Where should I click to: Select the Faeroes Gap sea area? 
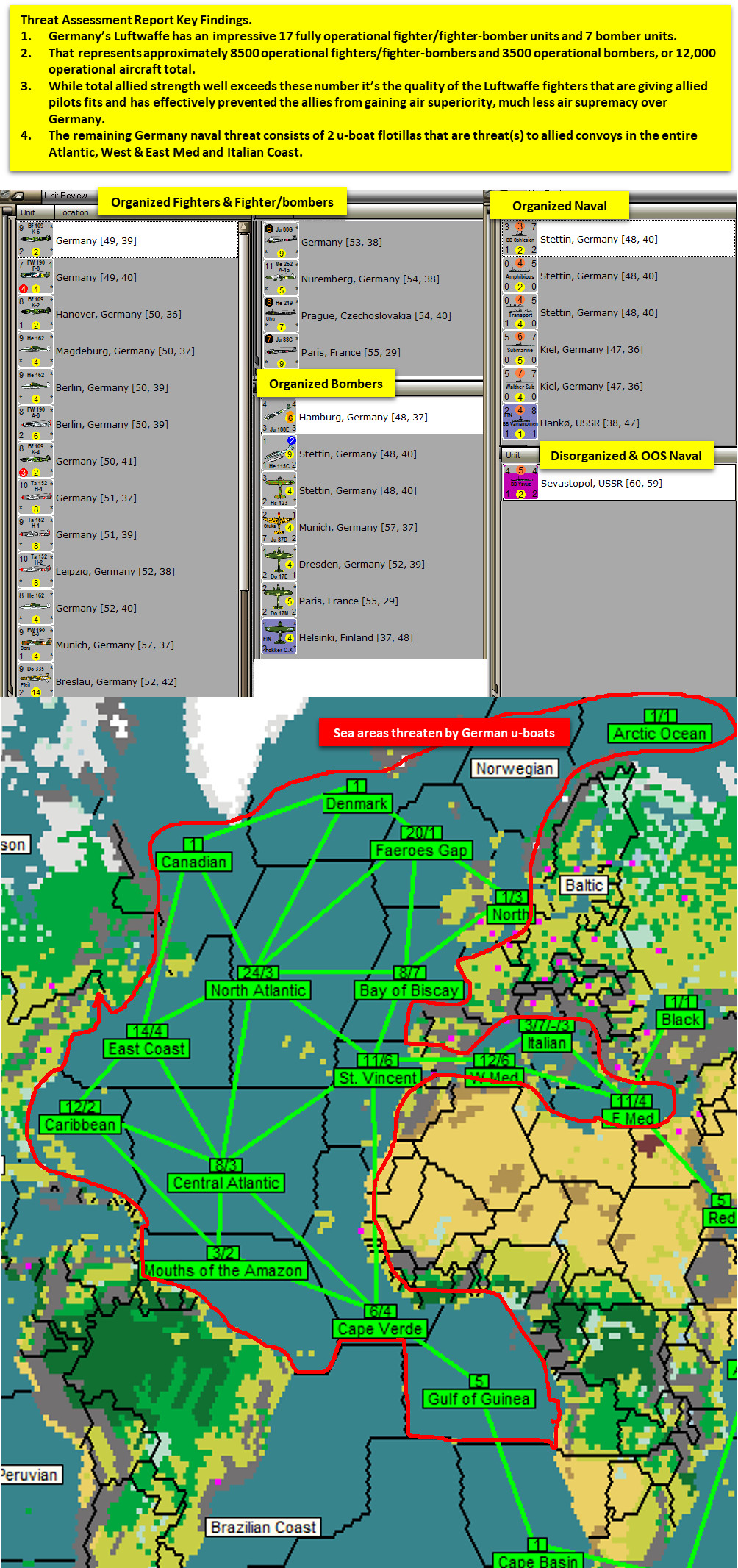click(x=421, y=850)
